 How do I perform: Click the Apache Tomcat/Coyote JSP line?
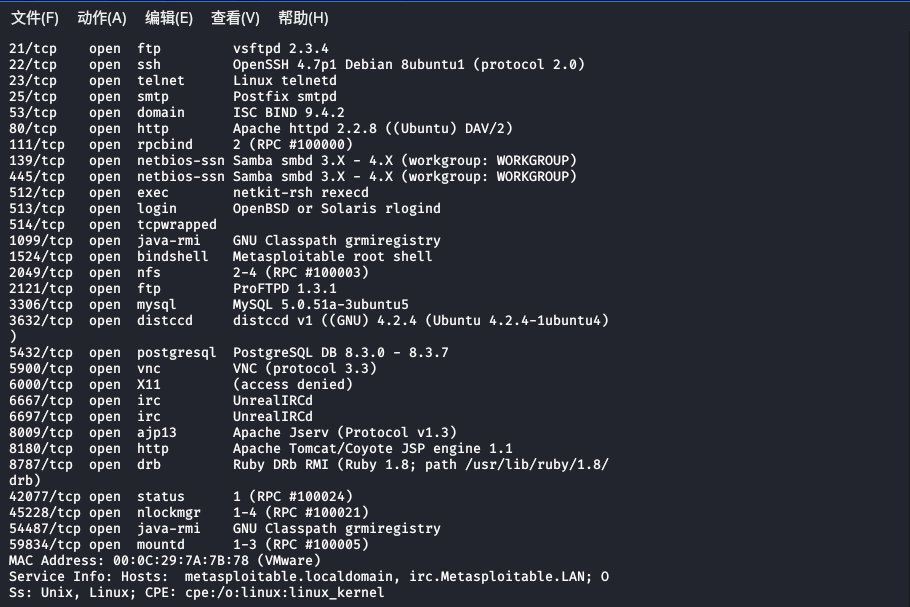pos(280,448)
